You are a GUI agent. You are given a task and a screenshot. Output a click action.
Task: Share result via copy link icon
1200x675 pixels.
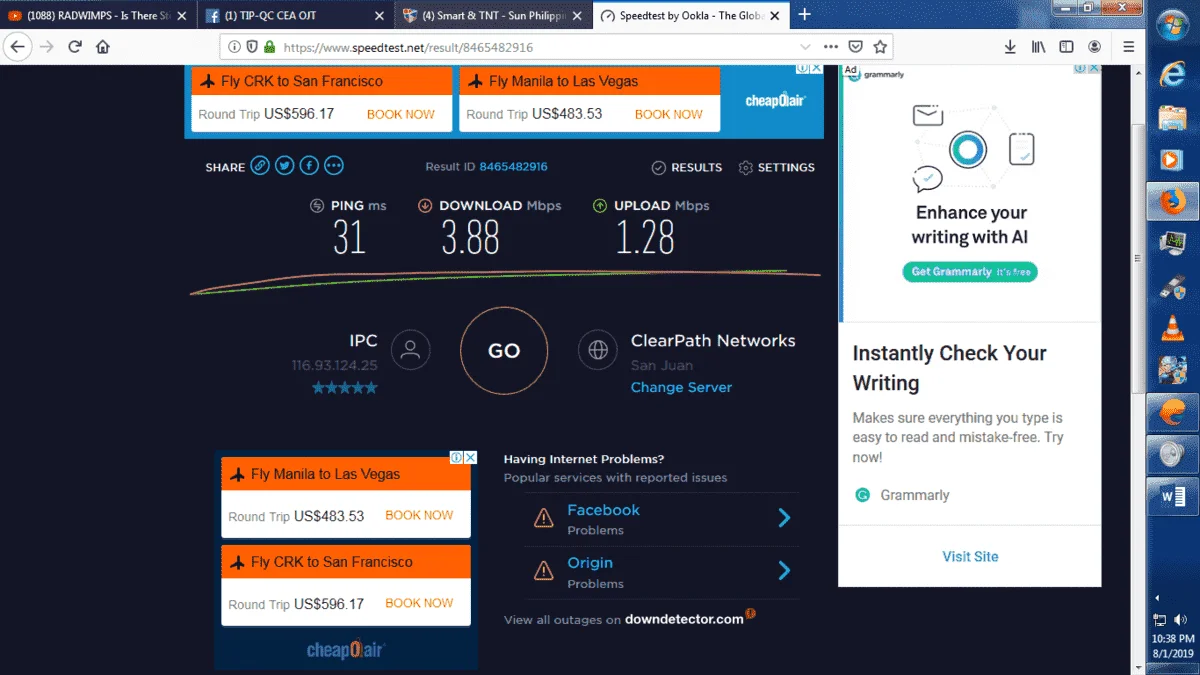point(260,166)
